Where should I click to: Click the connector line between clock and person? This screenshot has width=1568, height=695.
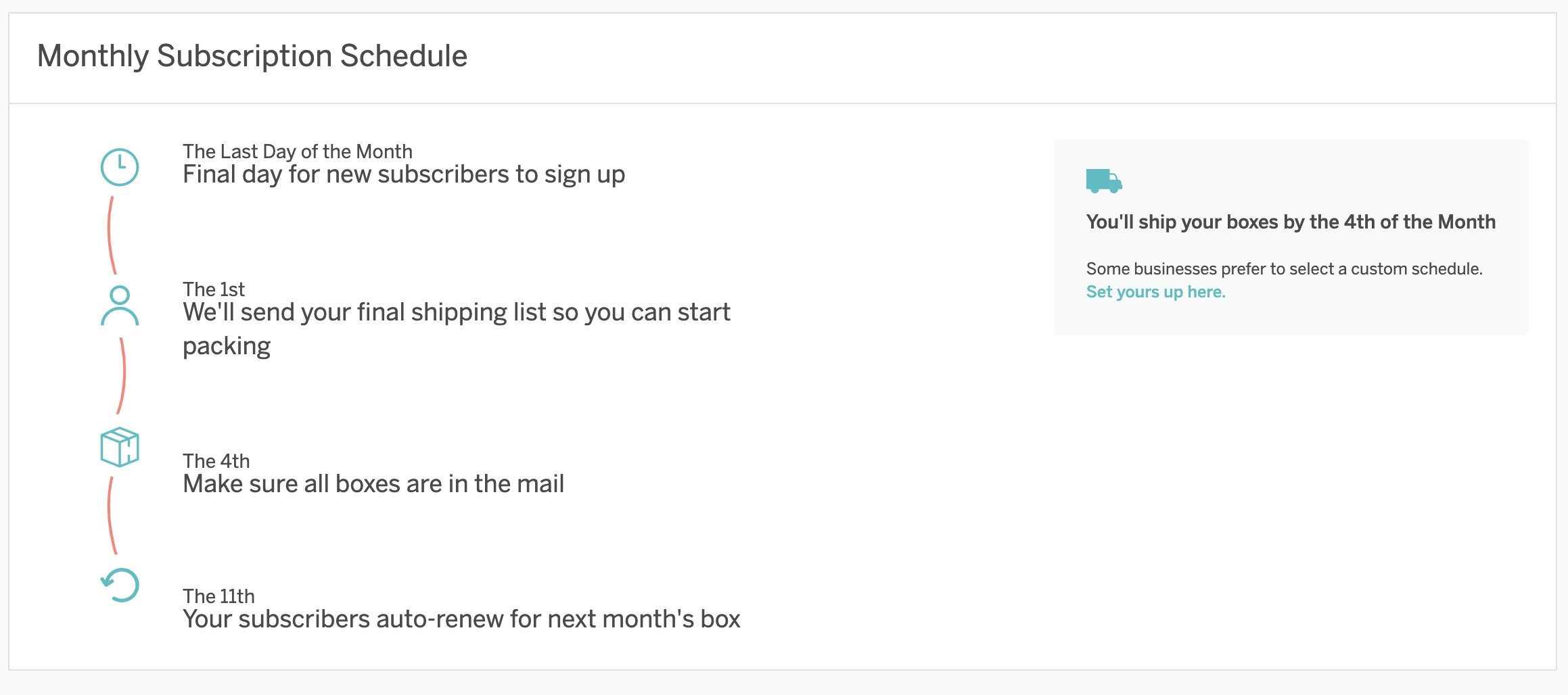(110, 235)
